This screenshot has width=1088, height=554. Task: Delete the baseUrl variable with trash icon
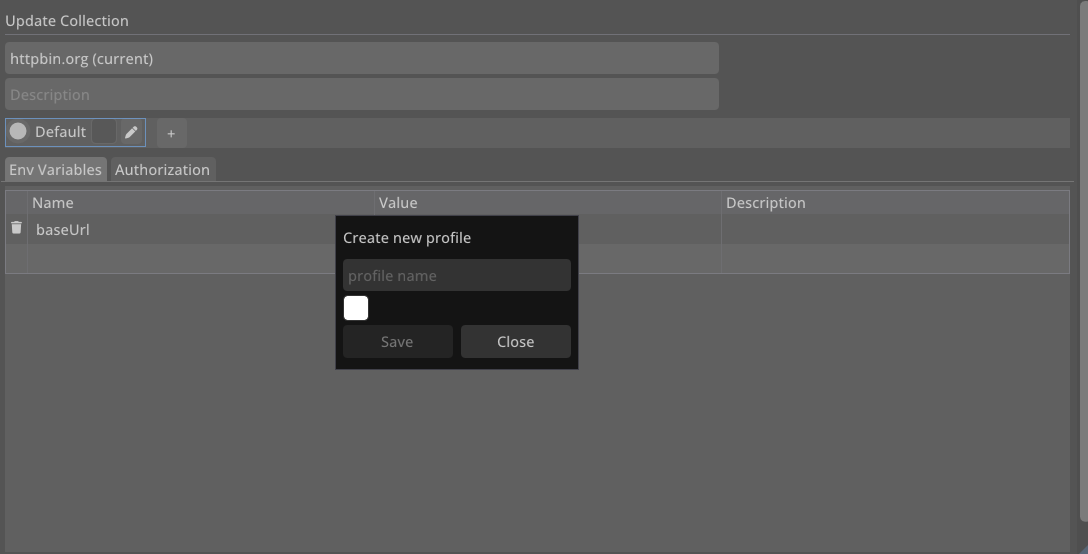17,228
